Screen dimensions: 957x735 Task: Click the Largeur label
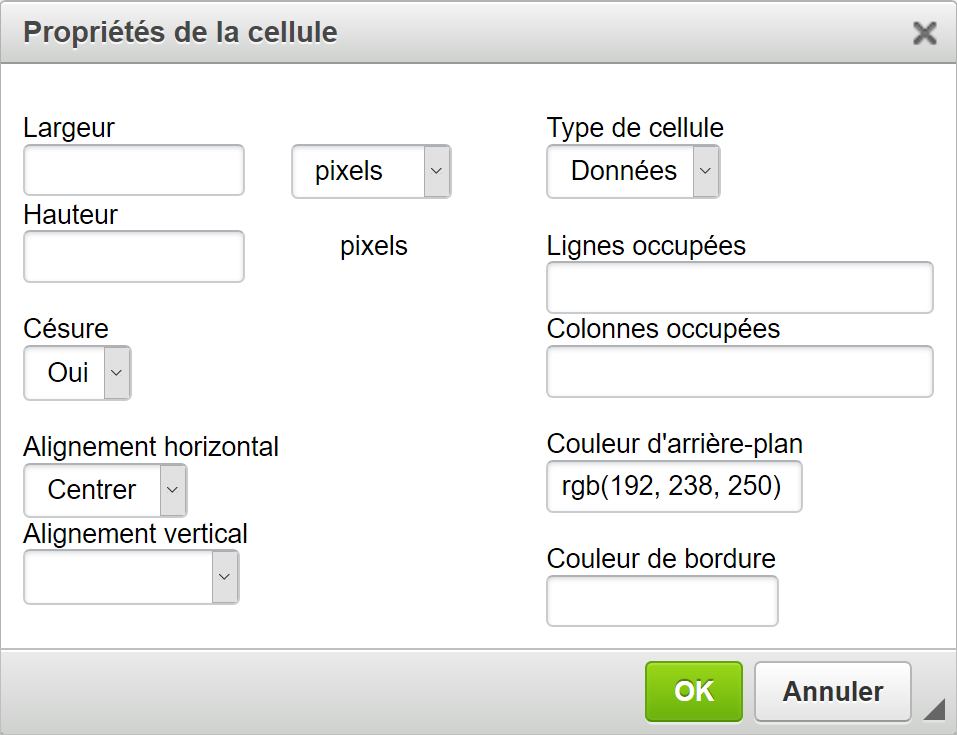(x=69, y=128)
